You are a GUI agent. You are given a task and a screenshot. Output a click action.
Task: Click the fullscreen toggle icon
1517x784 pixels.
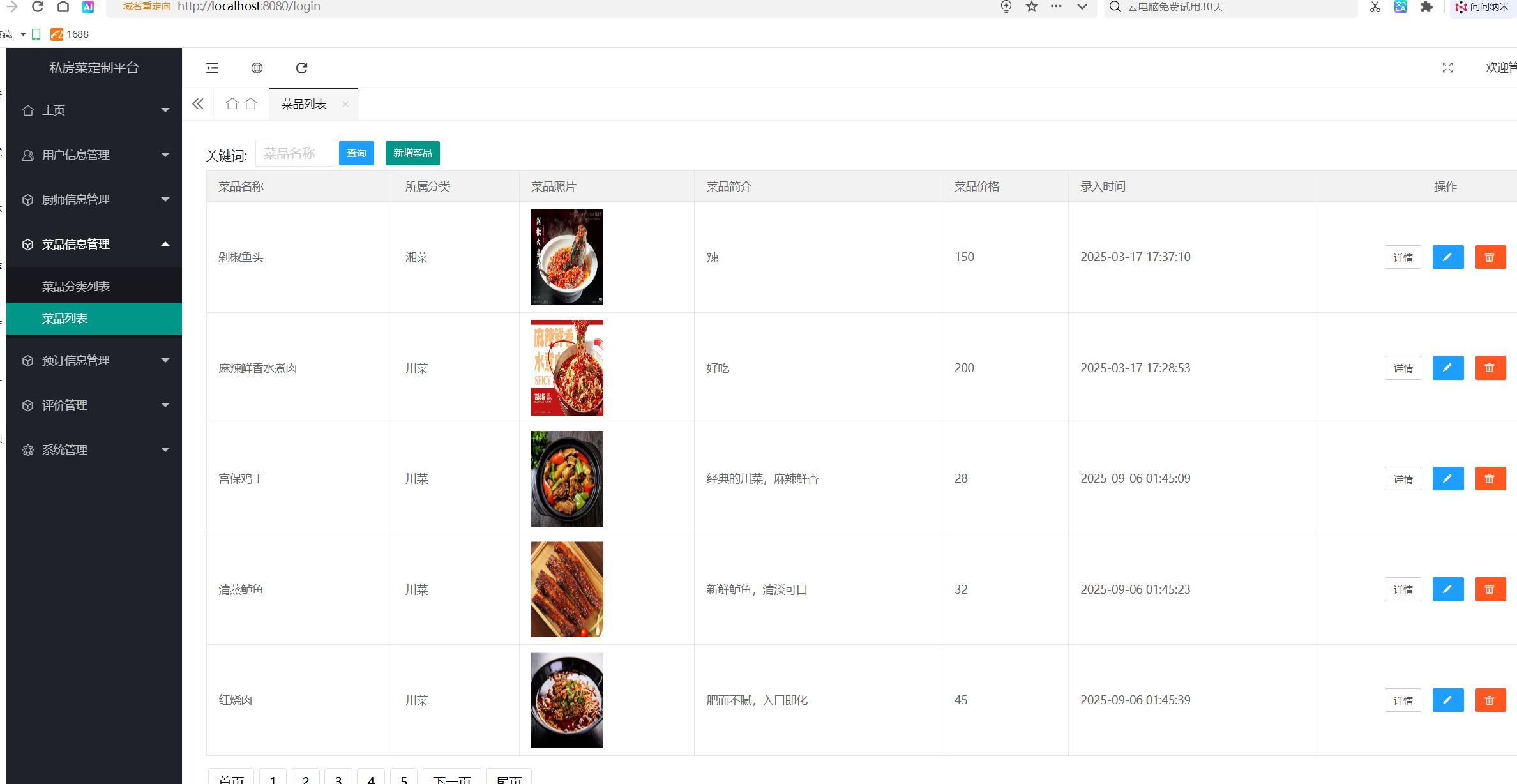click(x=1447, y=68)
